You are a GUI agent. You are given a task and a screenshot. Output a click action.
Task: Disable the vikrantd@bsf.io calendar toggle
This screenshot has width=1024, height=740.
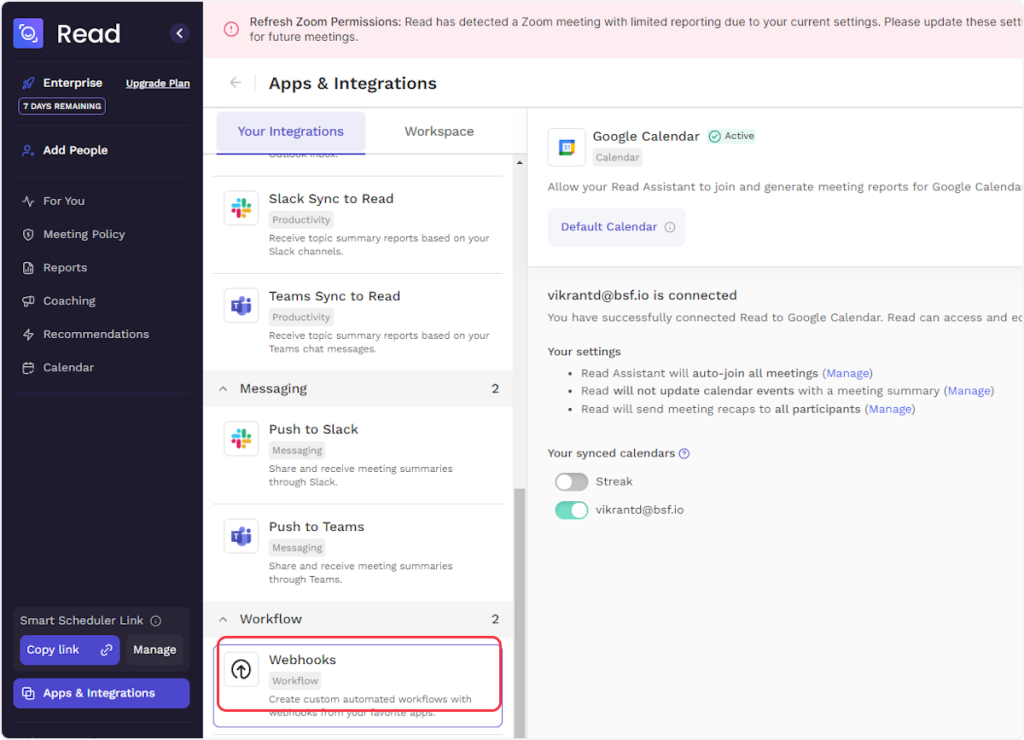[571, 510]
